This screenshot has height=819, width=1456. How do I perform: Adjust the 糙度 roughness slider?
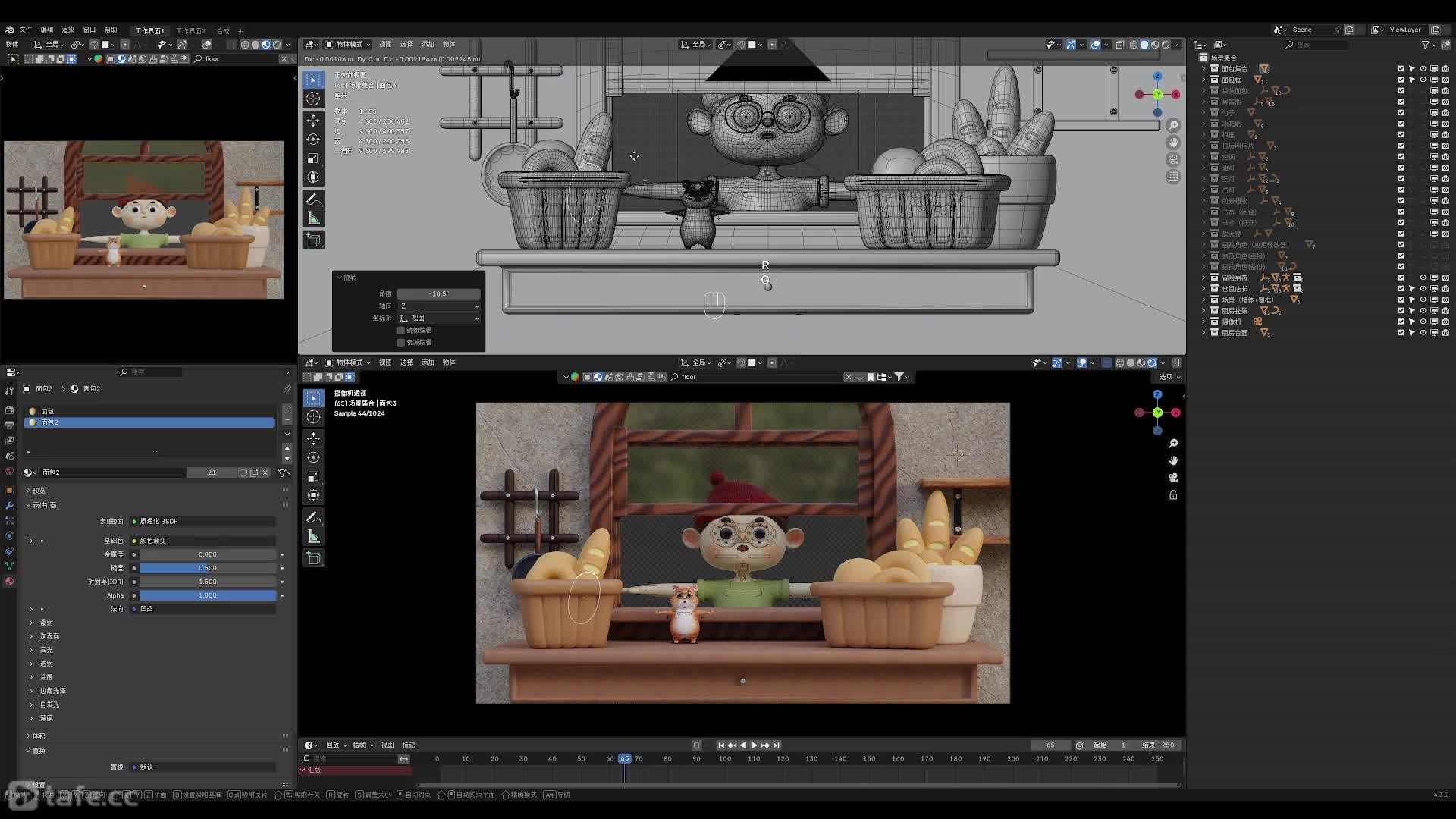(x=207, y=568)
